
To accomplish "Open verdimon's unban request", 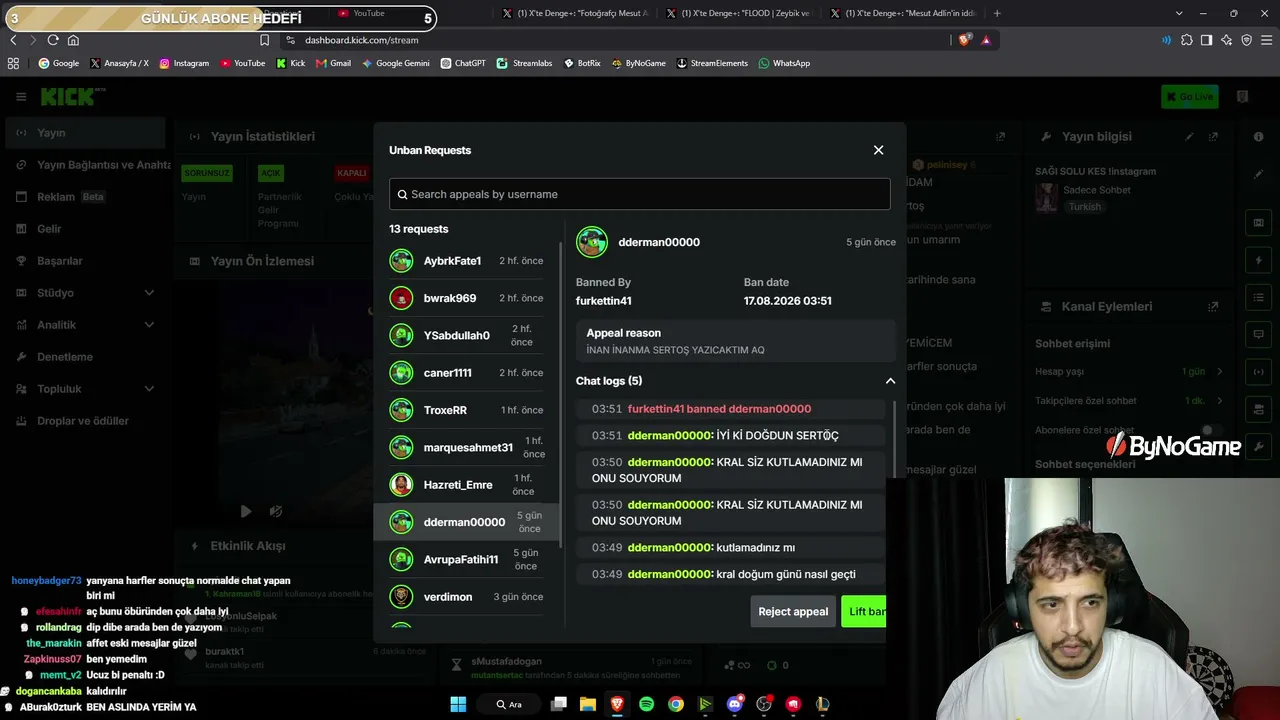I will [x=466, y=597].
